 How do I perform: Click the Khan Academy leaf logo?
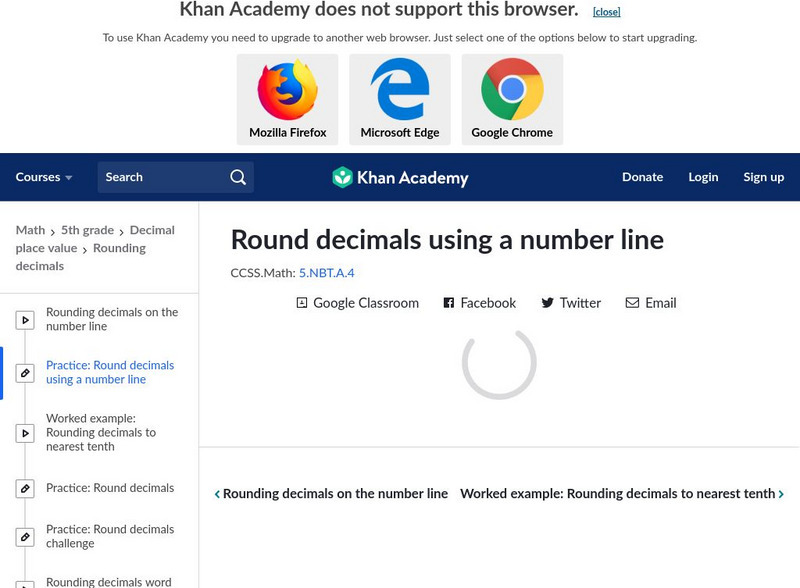pos(344,177)
